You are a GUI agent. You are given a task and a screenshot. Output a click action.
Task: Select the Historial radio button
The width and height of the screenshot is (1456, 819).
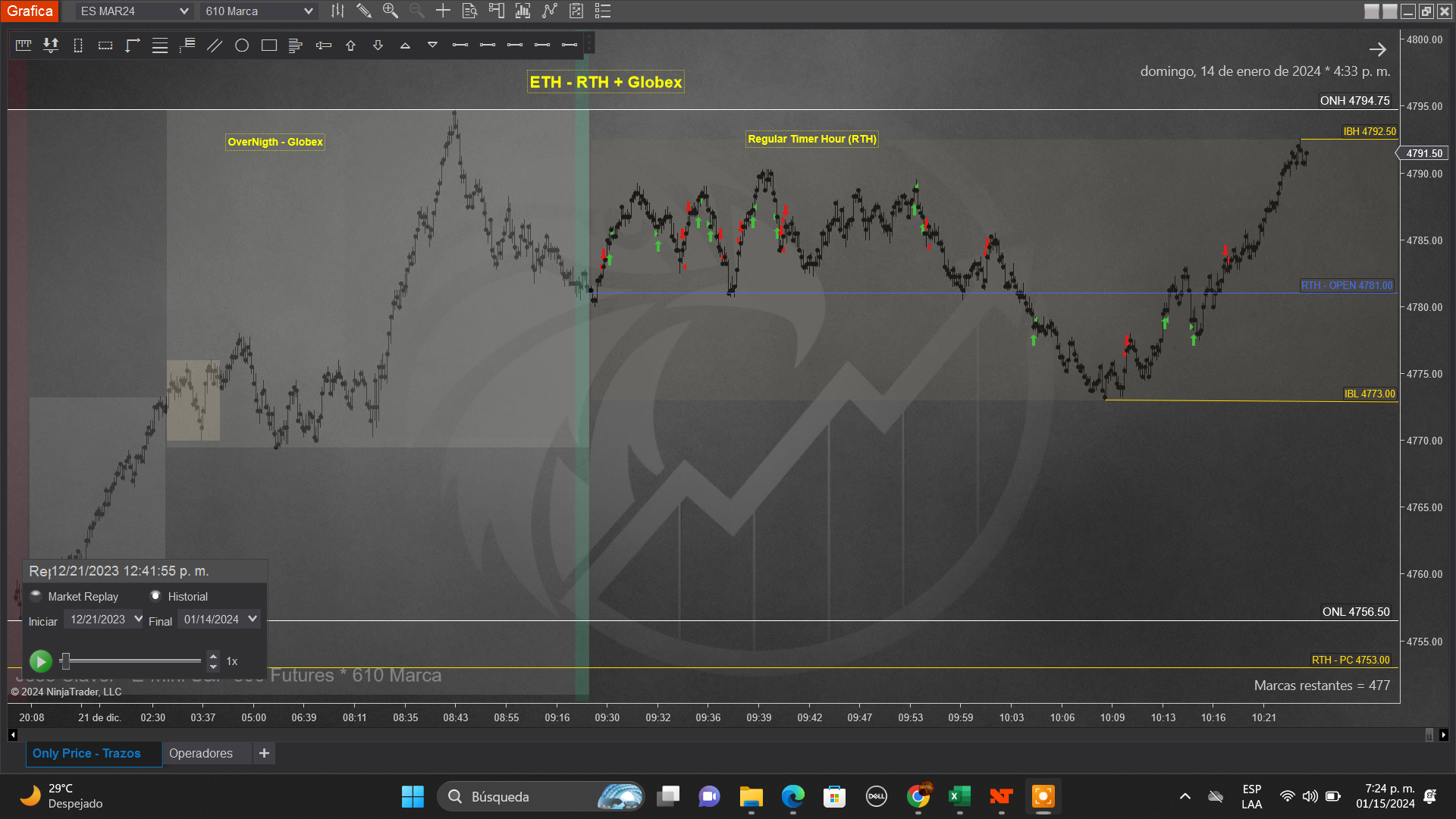pyautogui.click(x=155, y=596)
